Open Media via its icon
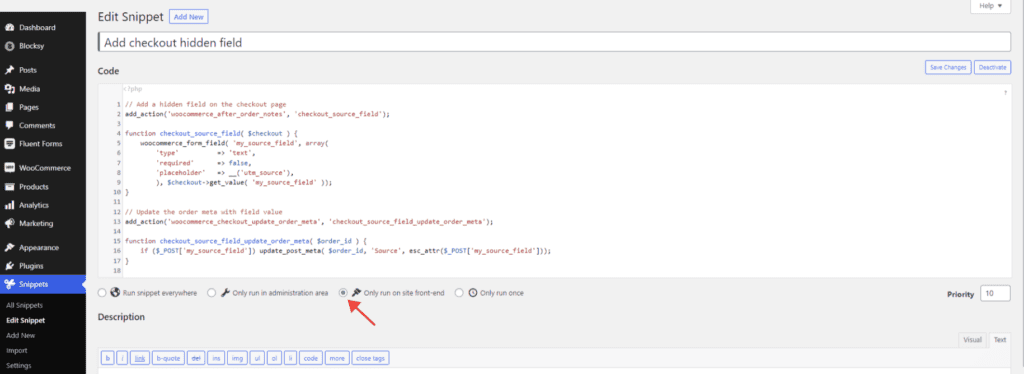This screenshot has height=374, width=1024. click(10, 89)
